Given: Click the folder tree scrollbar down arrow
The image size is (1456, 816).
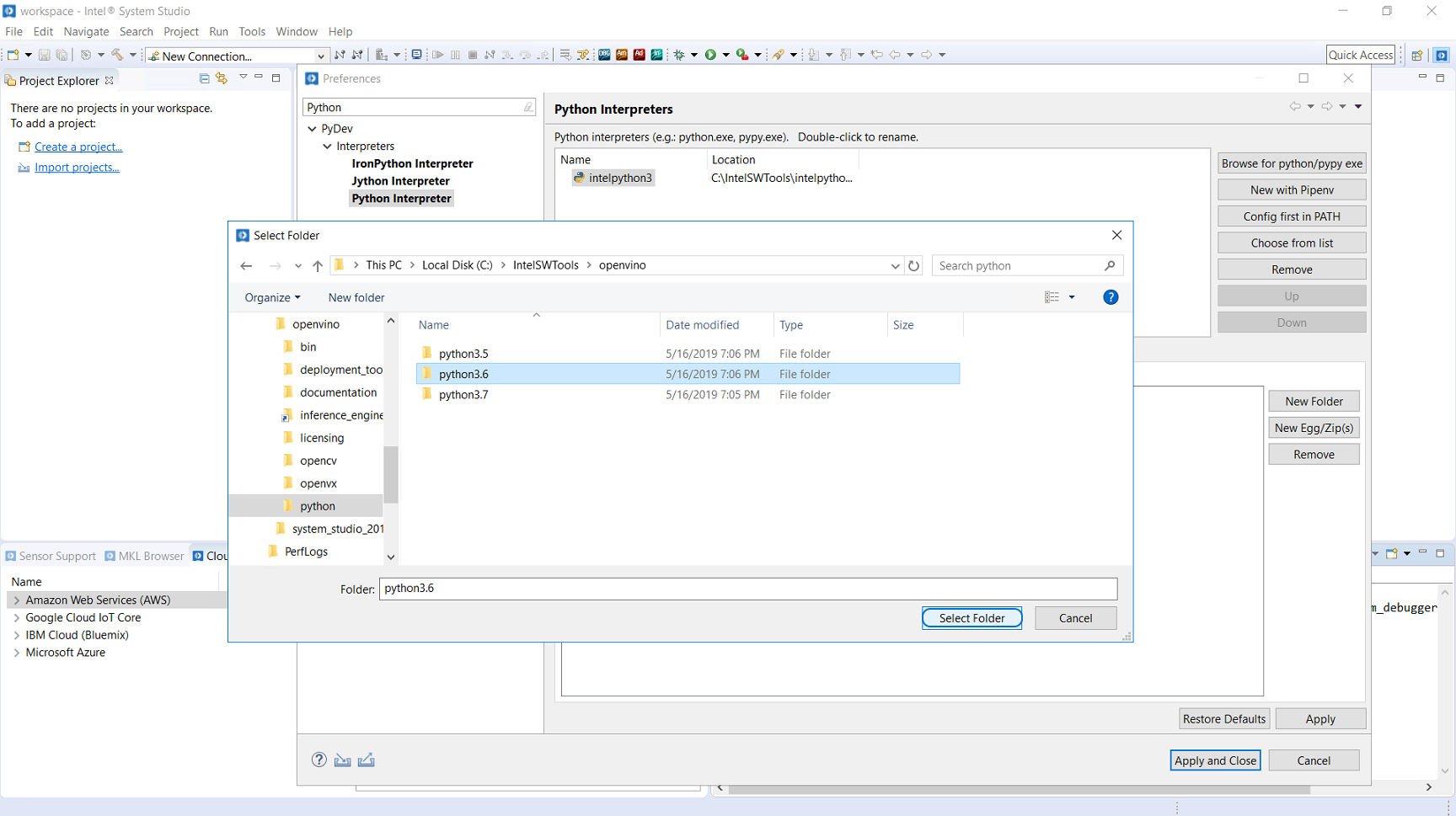Looking at the screenshot, I should 391,557.
